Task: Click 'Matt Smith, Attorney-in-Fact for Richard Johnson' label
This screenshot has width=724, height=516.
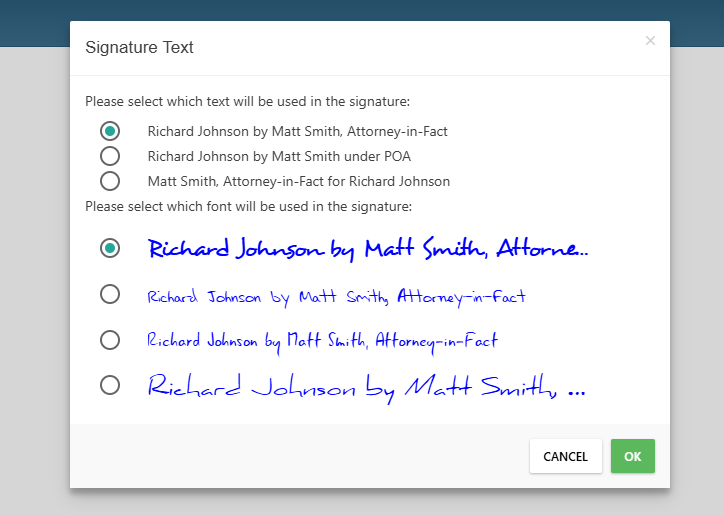Action: [298, 181]
